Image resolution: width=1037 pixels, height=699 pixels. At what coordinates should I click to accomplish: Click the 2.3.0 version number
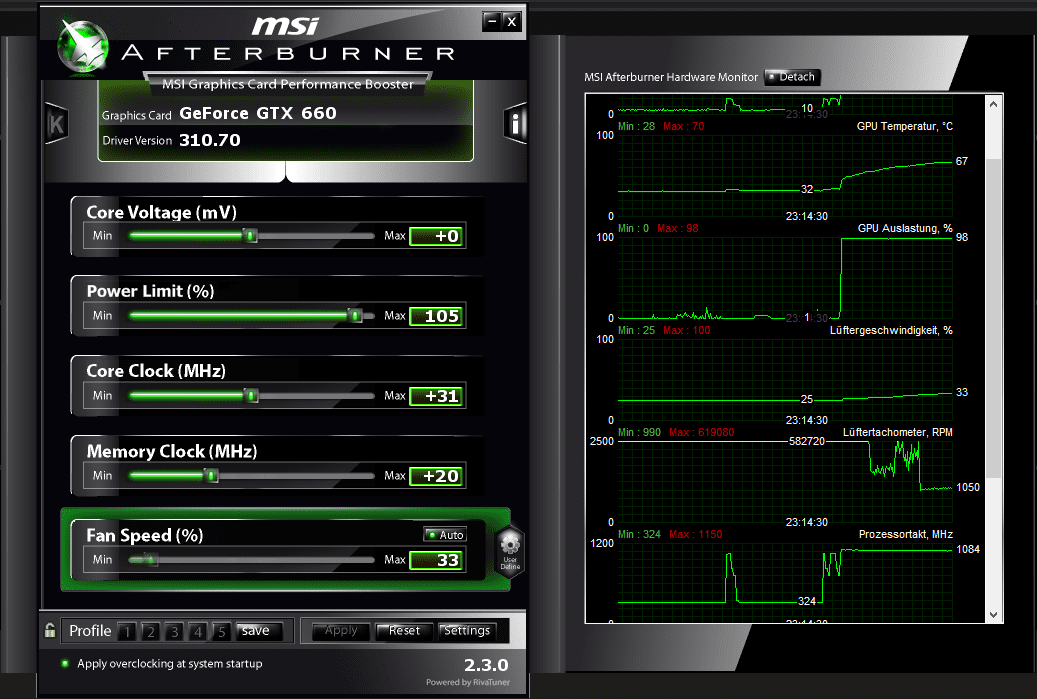(486, 665)
